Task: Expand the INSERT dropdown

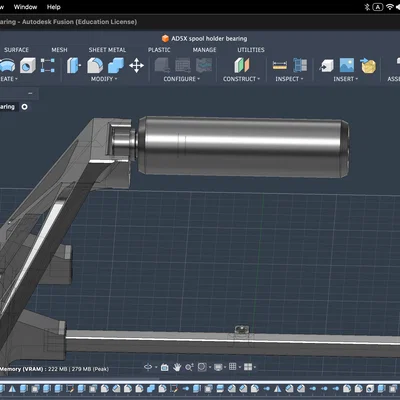Action: [x=346, y=79]
